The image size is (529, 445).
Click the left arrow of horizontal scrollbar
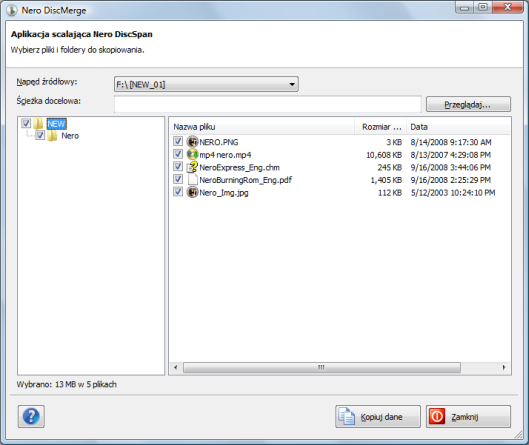[175, 367]
